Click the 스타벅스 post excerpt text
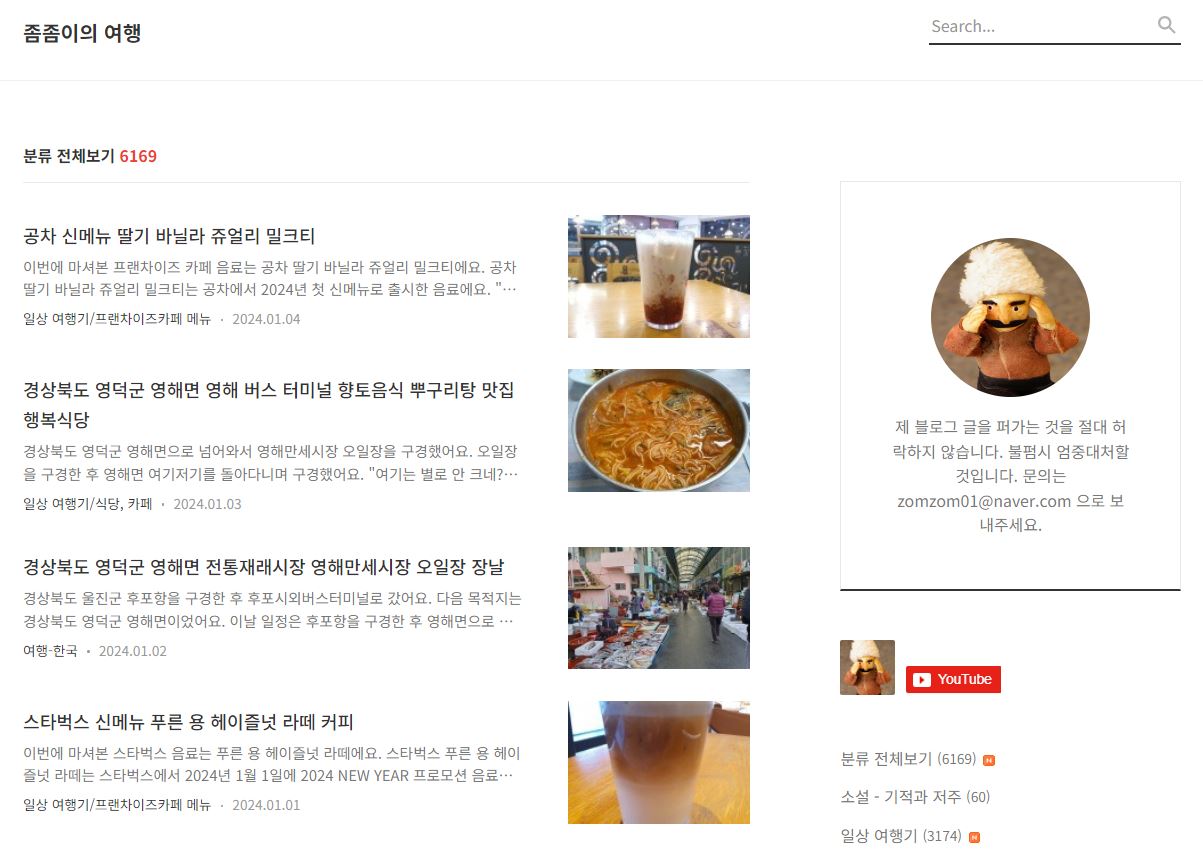The image size is (1203, 855). coord(272,764)
